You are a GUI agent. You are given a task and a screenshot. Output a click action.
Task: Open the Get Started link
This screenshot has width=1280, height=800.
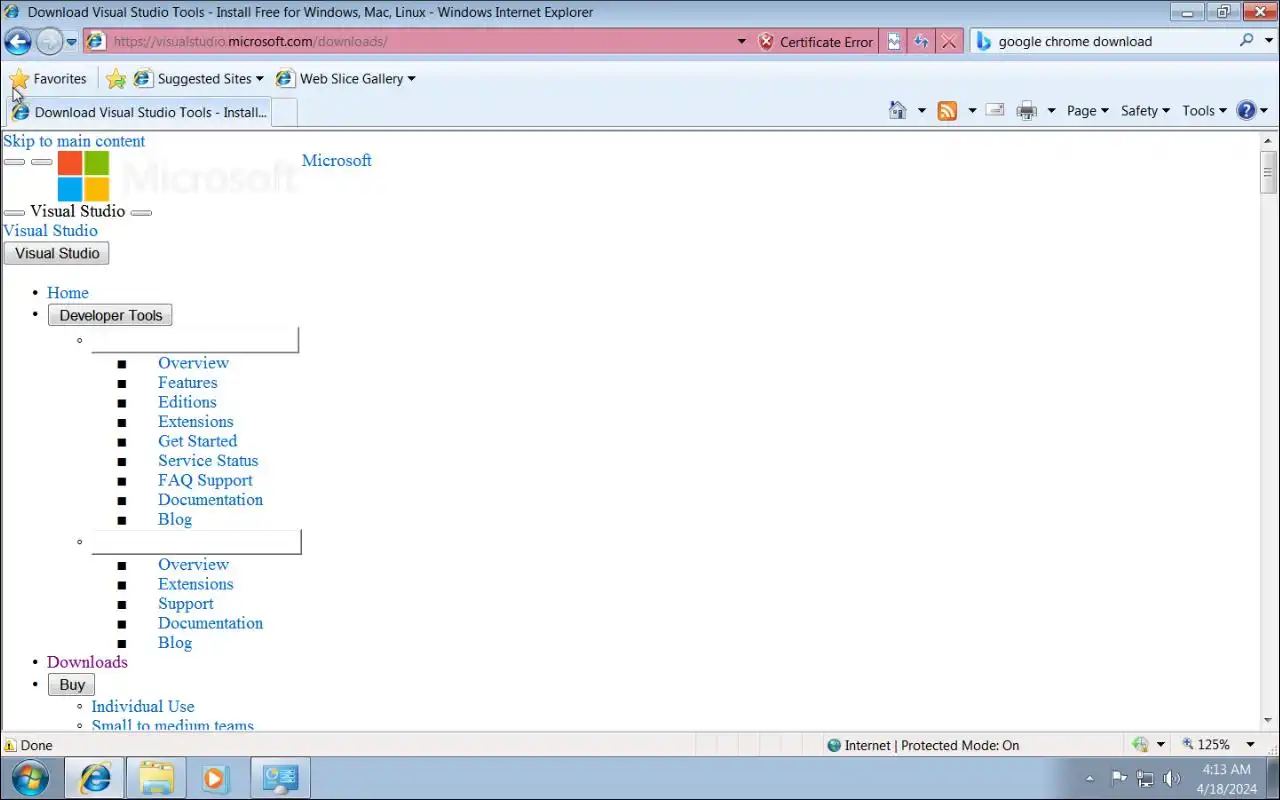(197, 440)
